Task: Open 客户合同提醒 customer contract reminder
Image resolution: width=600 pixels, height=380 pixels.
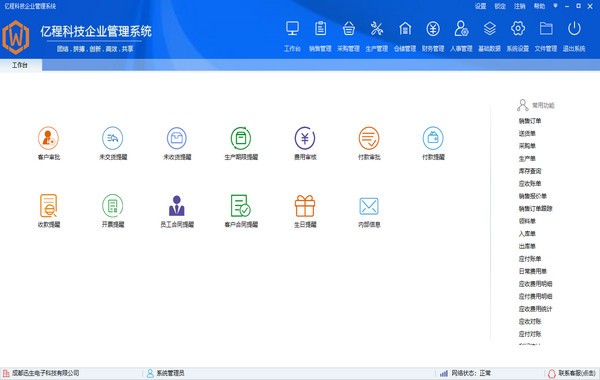Action: pos(241,206)
